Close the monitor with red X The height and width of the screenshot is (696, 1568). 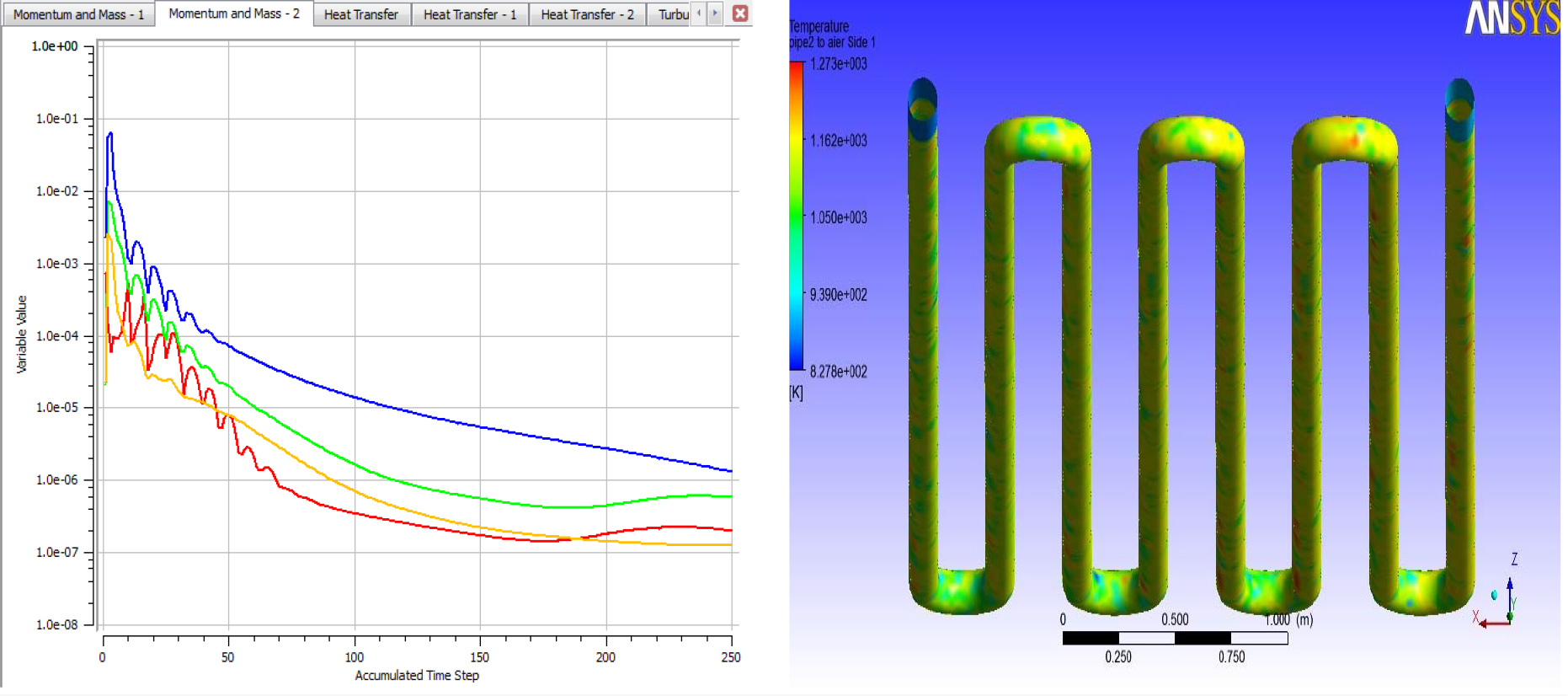740,13
